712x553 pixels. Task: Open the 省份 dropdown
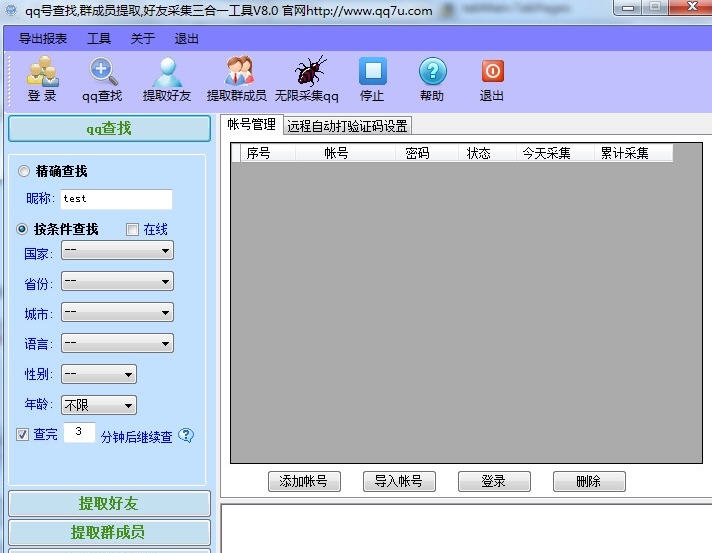(x=117, y=281)
